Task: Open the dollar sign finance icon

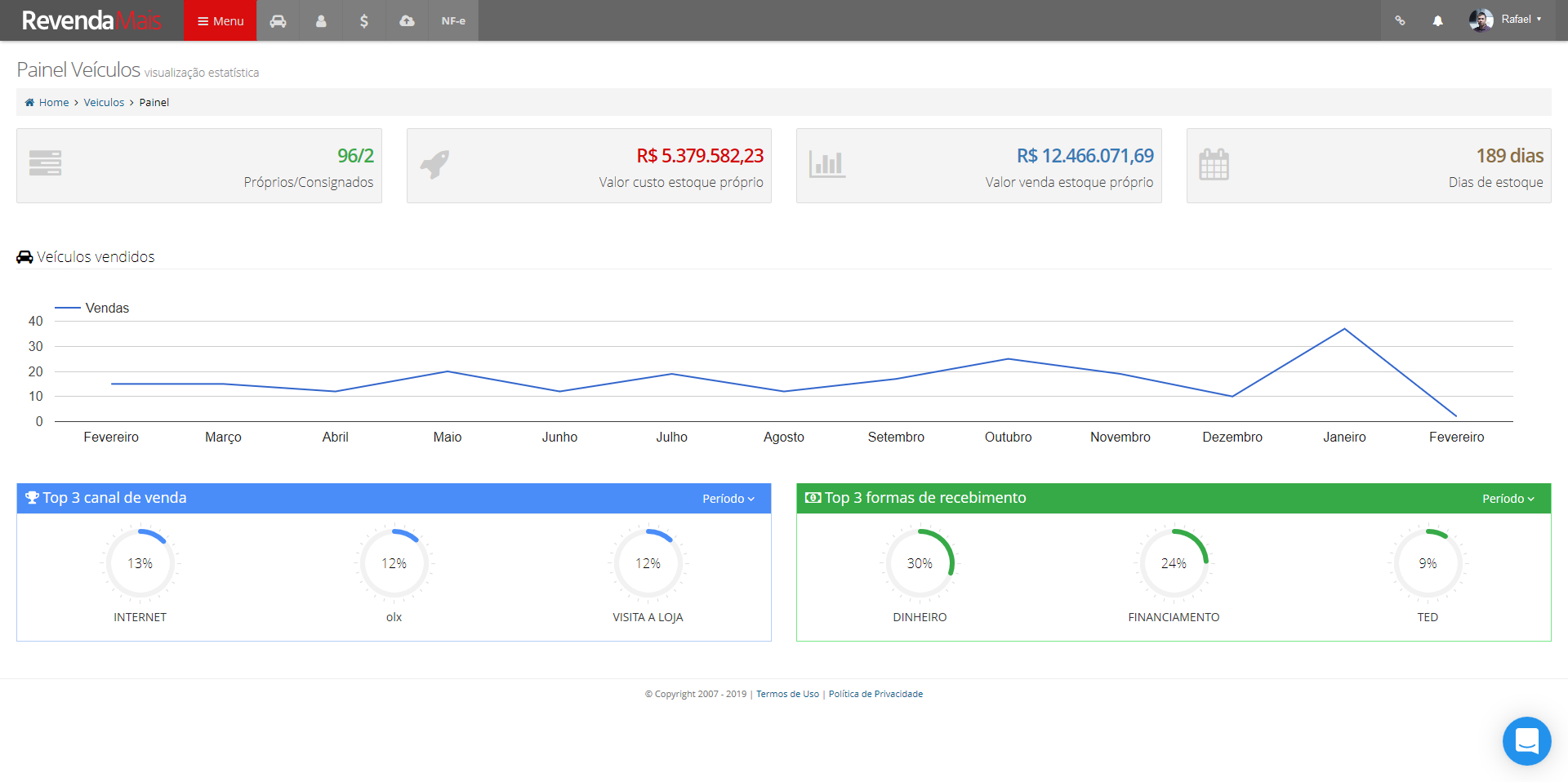Action: tap(364, 20)
